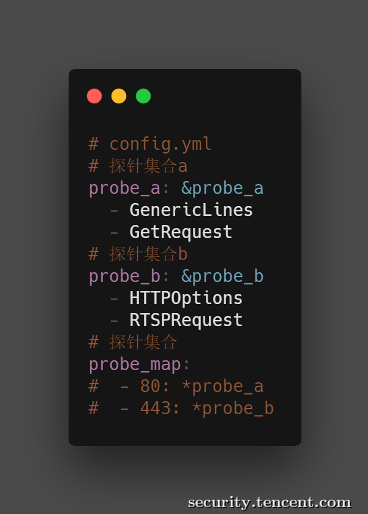Click the security.tencent.com watermark

[x=269, y=503]
